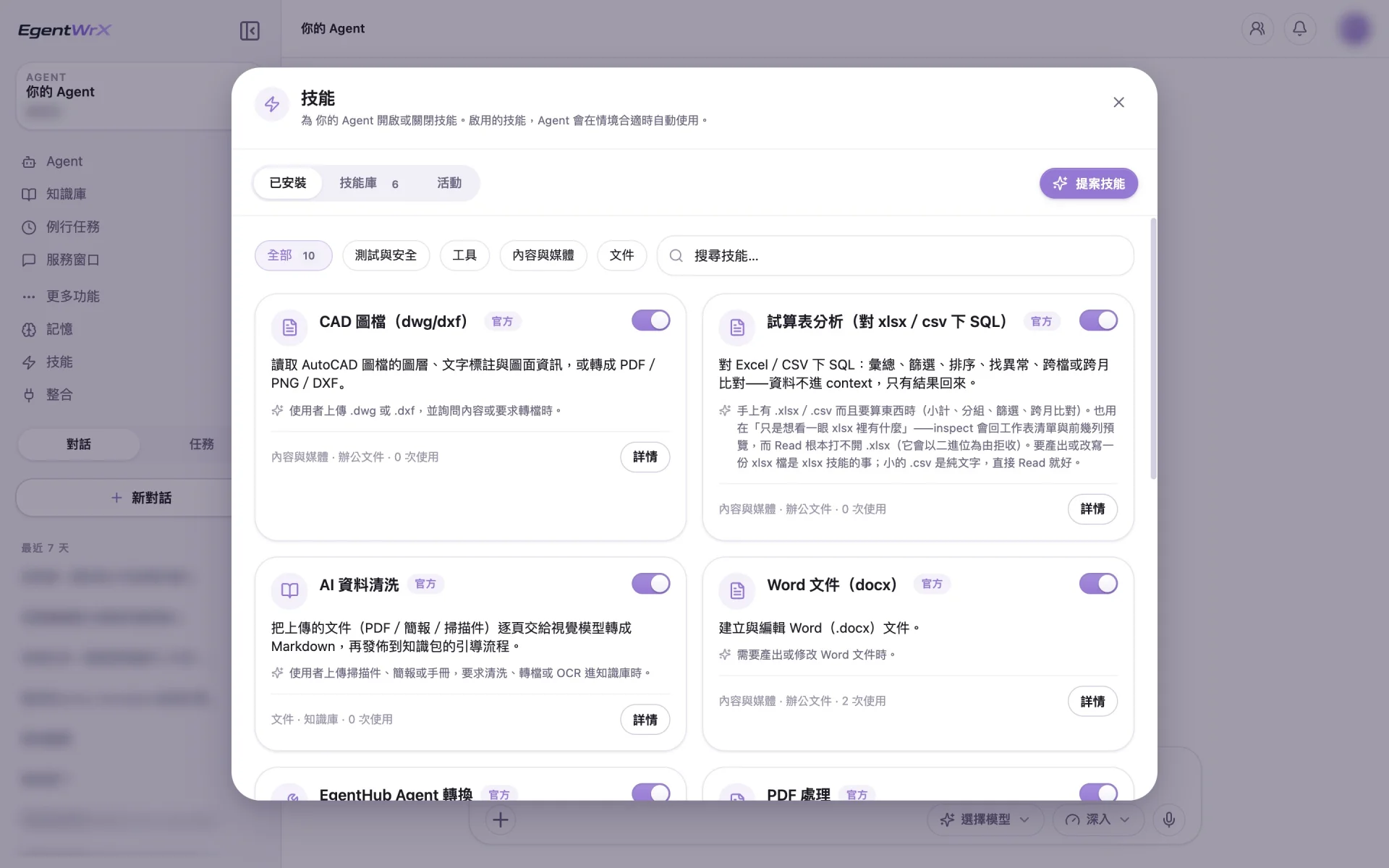Click the 搜尋技能 search field
This screenshot has width=1389, height=868.
[x=895, y=255]
